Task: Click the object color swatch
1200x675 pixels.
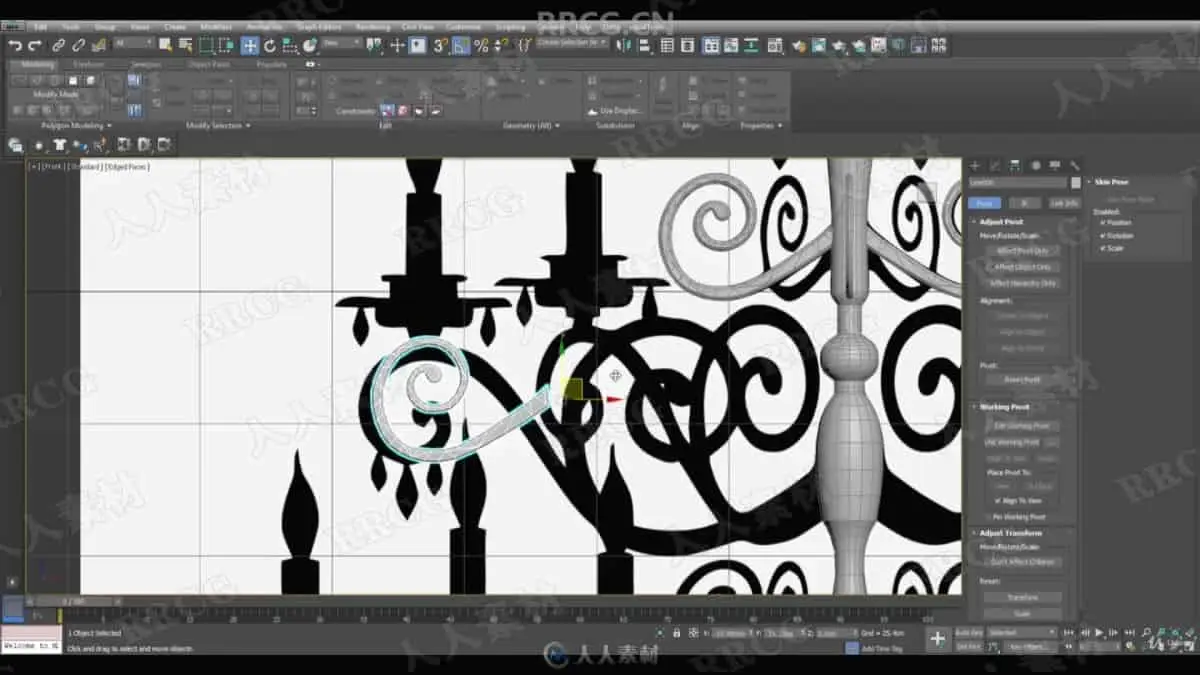Action: click(x=1076, y=183)
